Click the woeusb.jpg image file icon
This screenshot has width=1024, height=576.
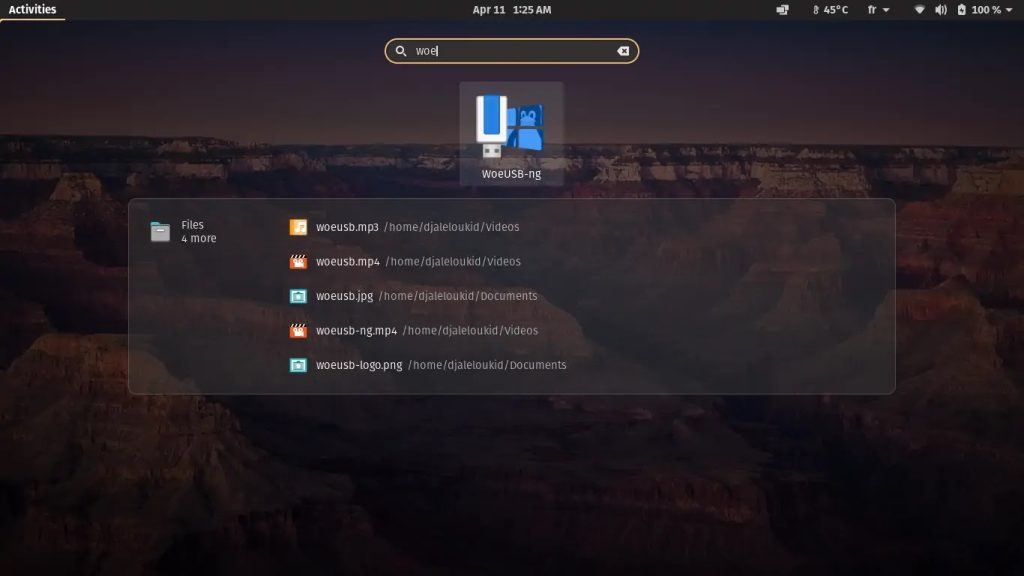[x=298, y=296]
